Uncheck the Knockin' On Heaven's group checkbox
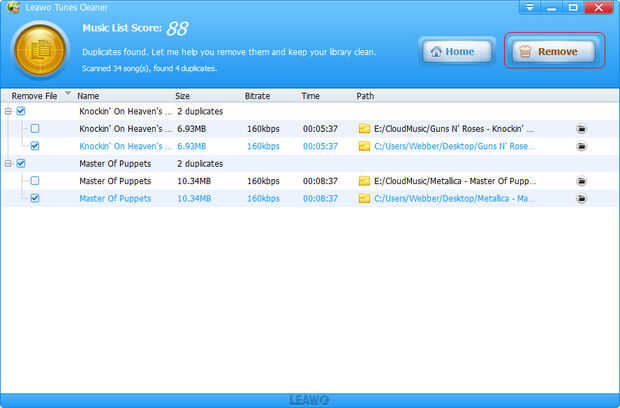This screenshot has width=620, height=408. point(21,111)
